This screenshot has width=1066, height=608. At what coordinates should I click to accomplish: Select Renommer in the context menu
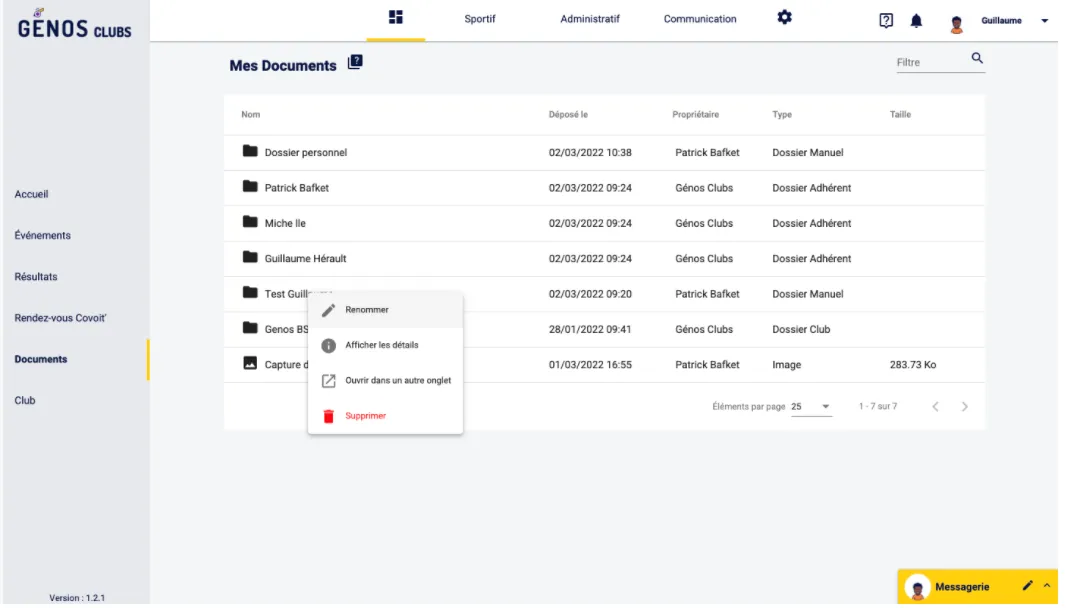(367, 310)
